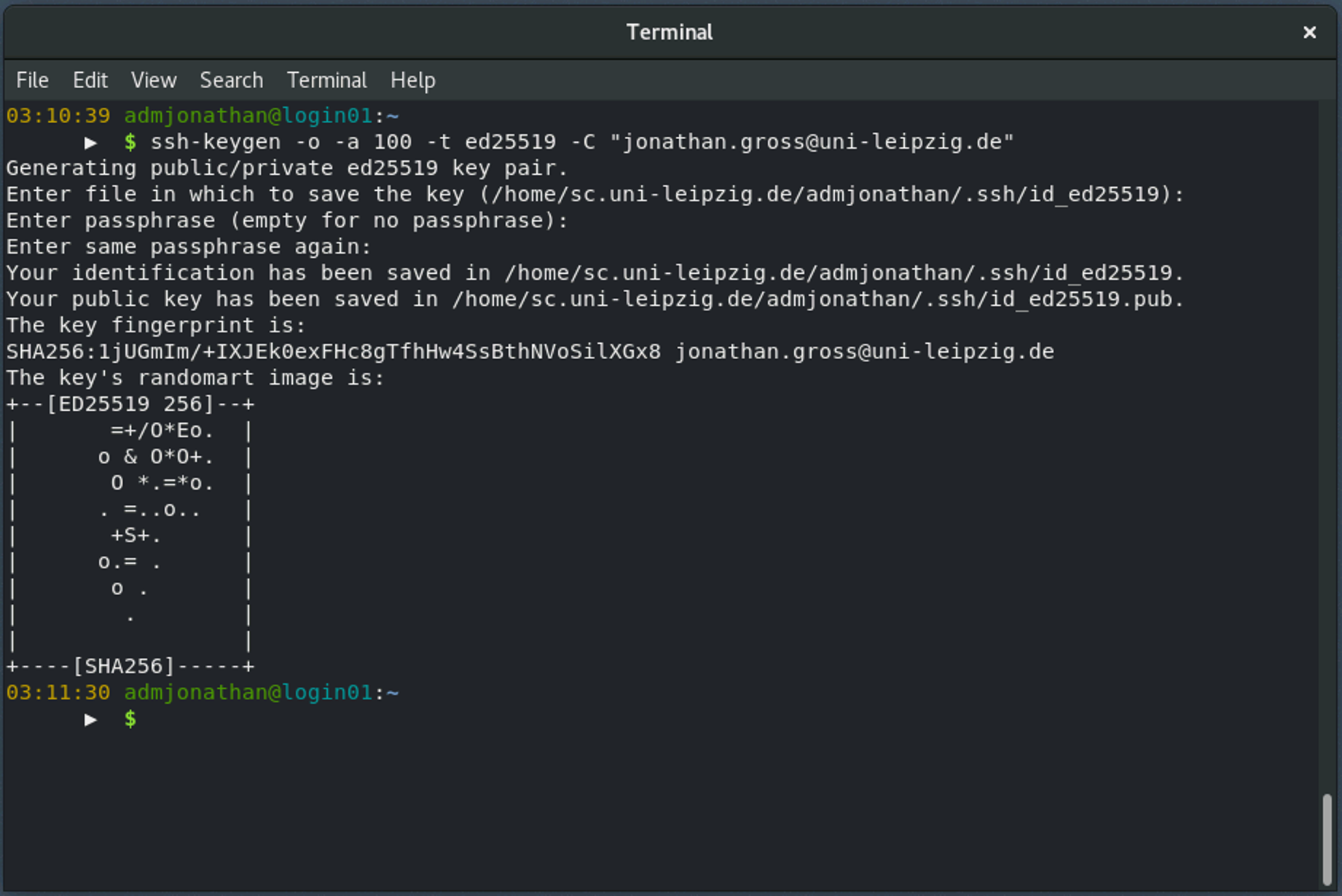Open the Search menu
The width and height of the screenshot is (1342, 896).
[232, 80]
